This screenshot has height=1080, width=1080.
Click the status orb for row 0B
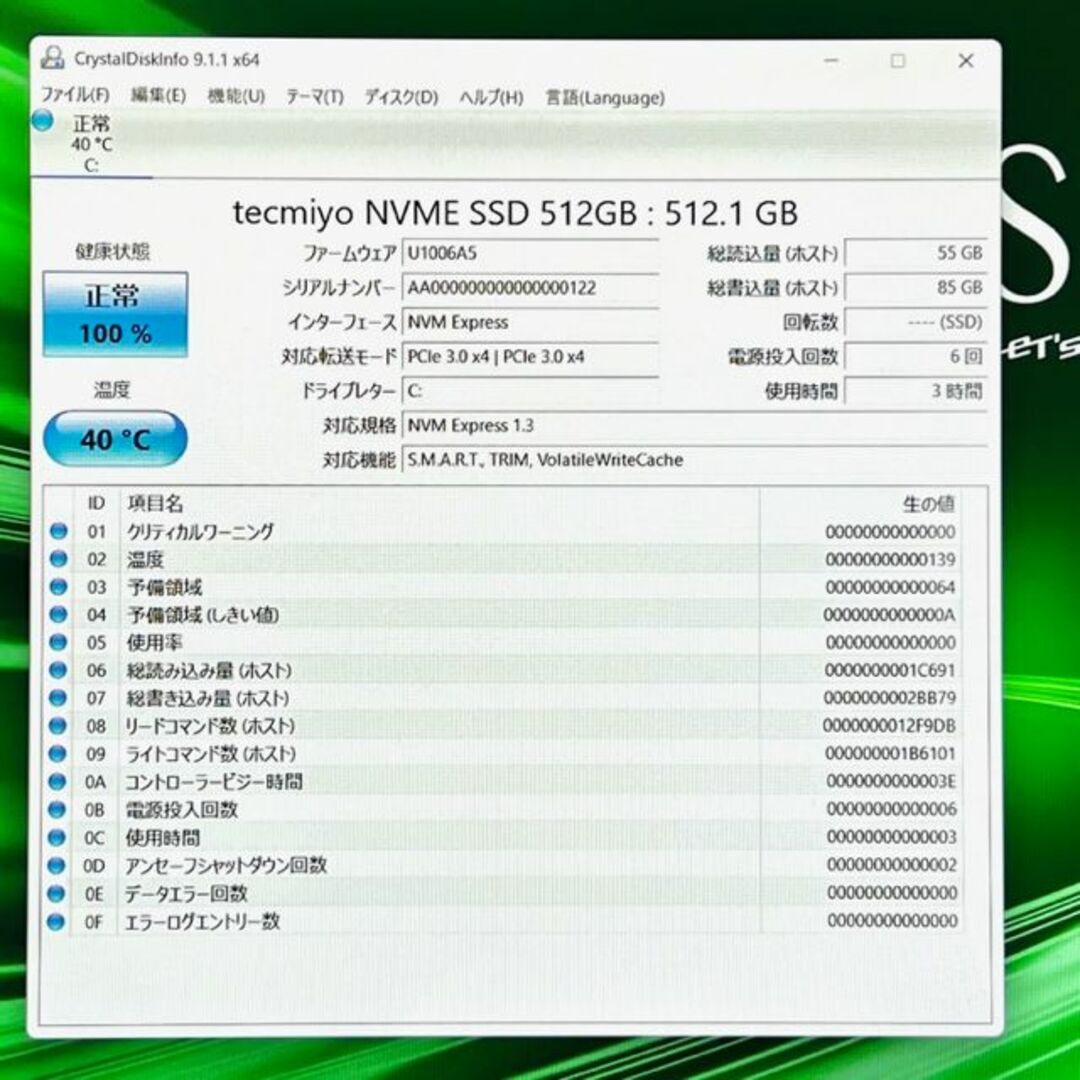[57, 809]
